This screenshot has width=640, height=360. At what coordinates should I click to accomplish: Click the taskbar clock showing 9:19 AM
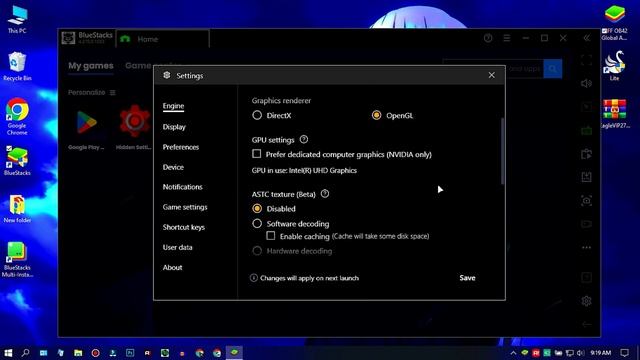click(600, 353)
